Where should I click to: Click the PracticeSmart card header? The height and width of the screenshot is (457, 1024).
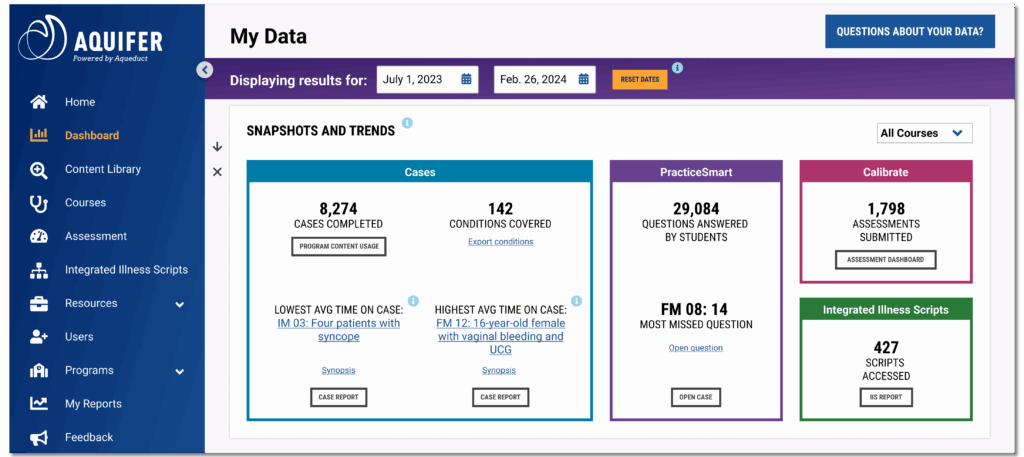point(696,172)
